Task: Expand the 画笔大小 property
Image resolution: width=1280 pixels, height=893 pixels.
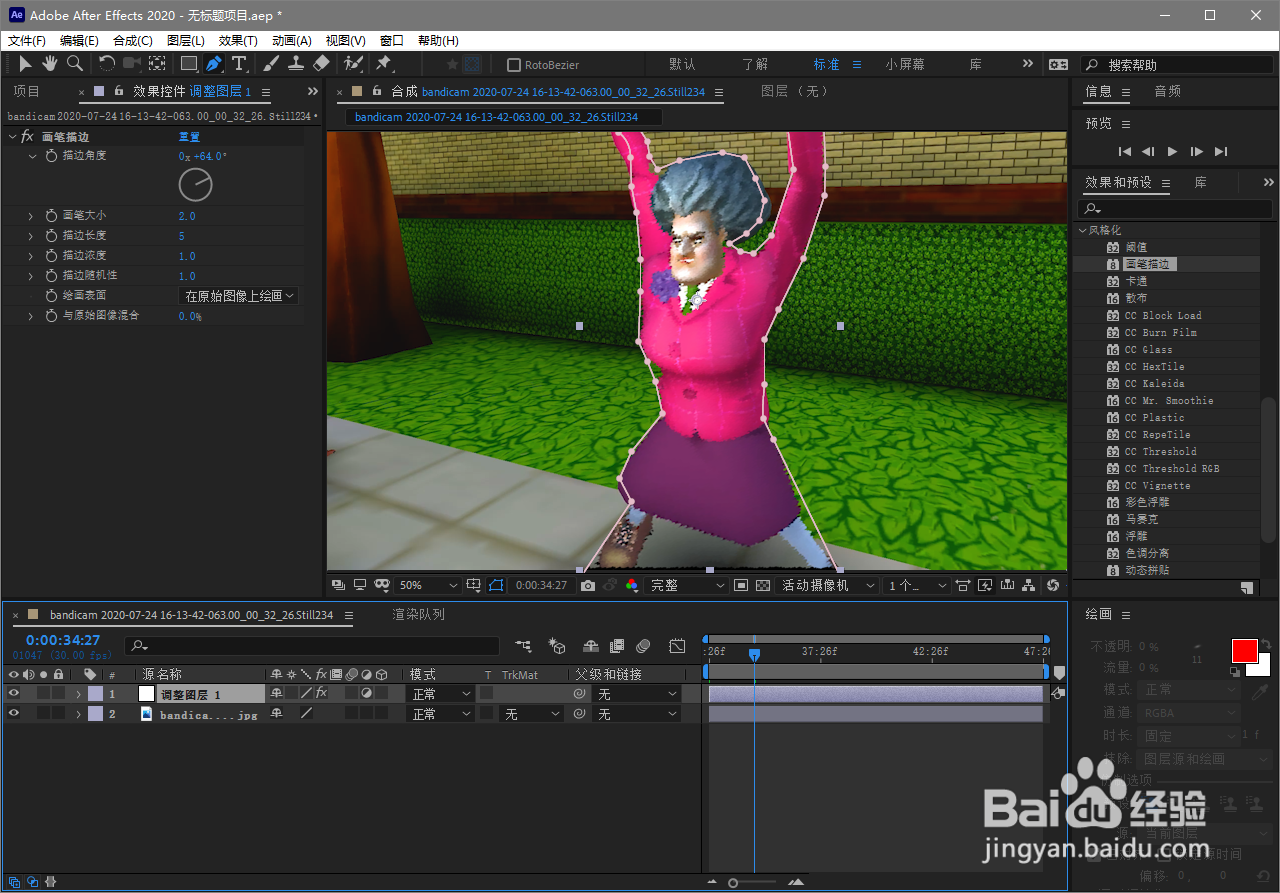Action: click(x=31, y=216)
